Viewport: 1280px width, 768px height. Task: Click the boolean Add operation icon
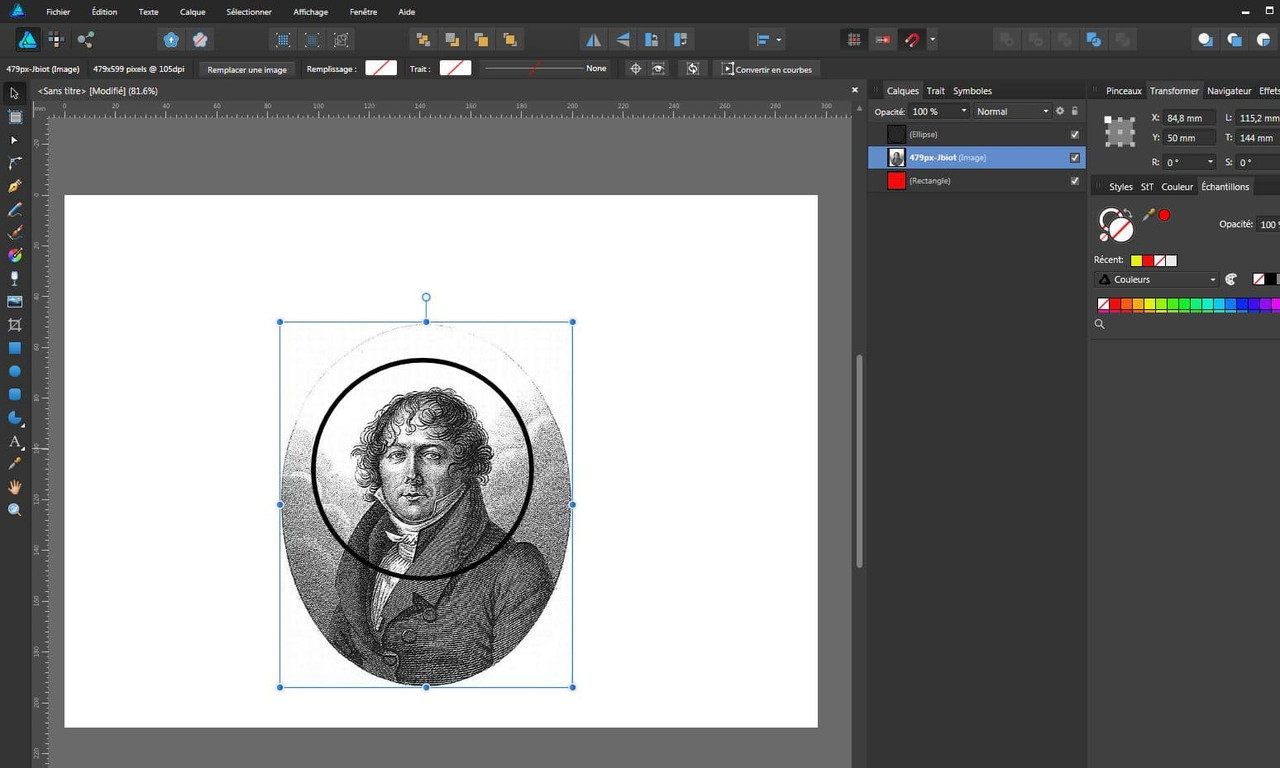pos(1007,40)
